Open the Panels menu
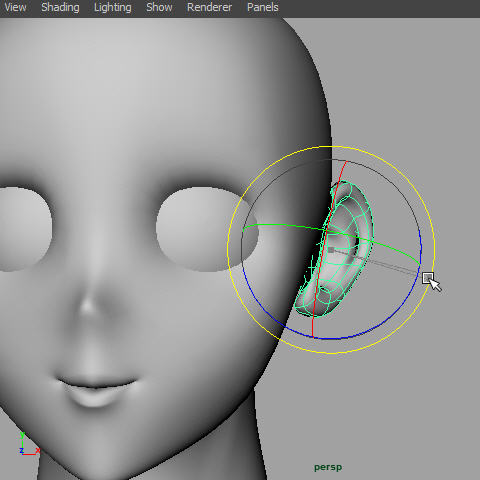 (x=263, y=7)
